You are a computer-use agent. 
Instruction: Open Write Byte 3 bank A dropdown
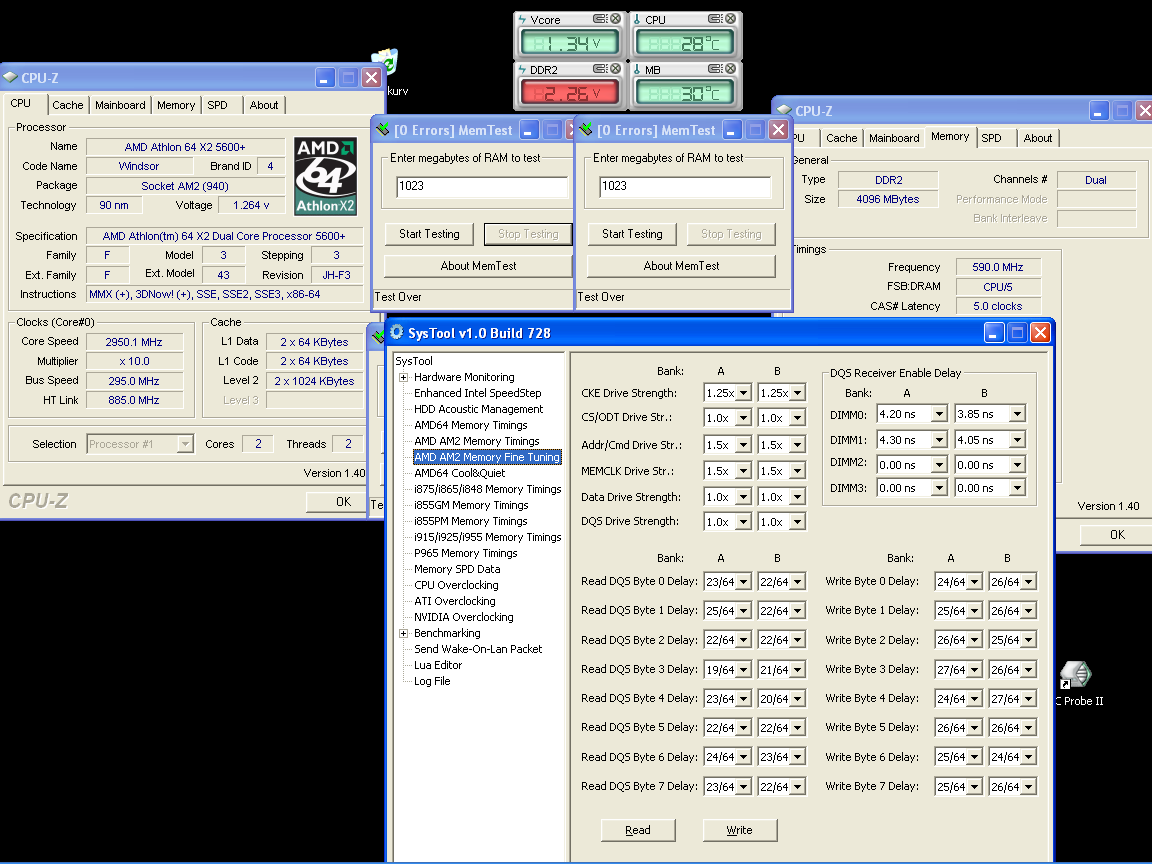coord(975,670)
